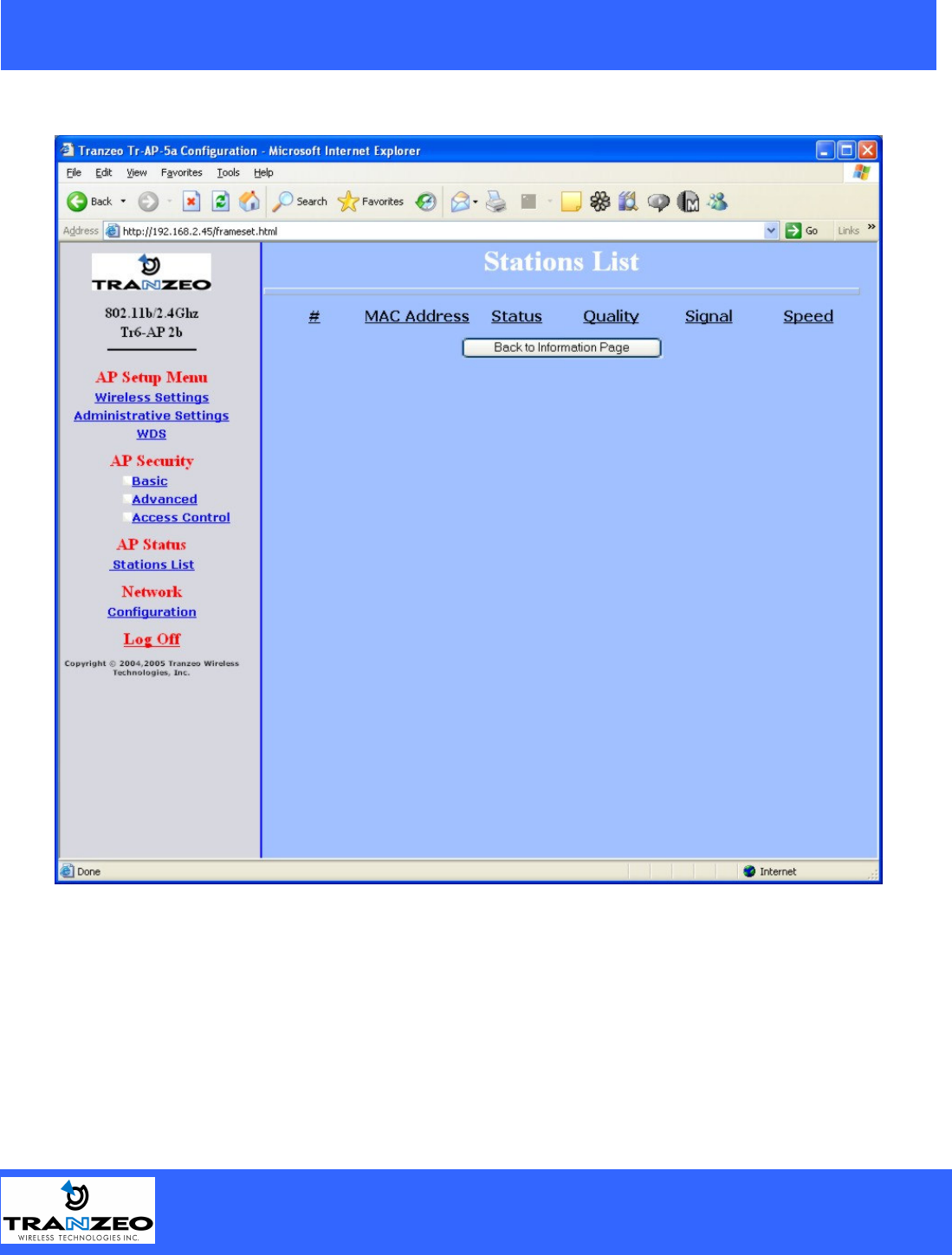Click the red Stop loading icon
The height and width of the screenshot is (1255, 952).
191,202
